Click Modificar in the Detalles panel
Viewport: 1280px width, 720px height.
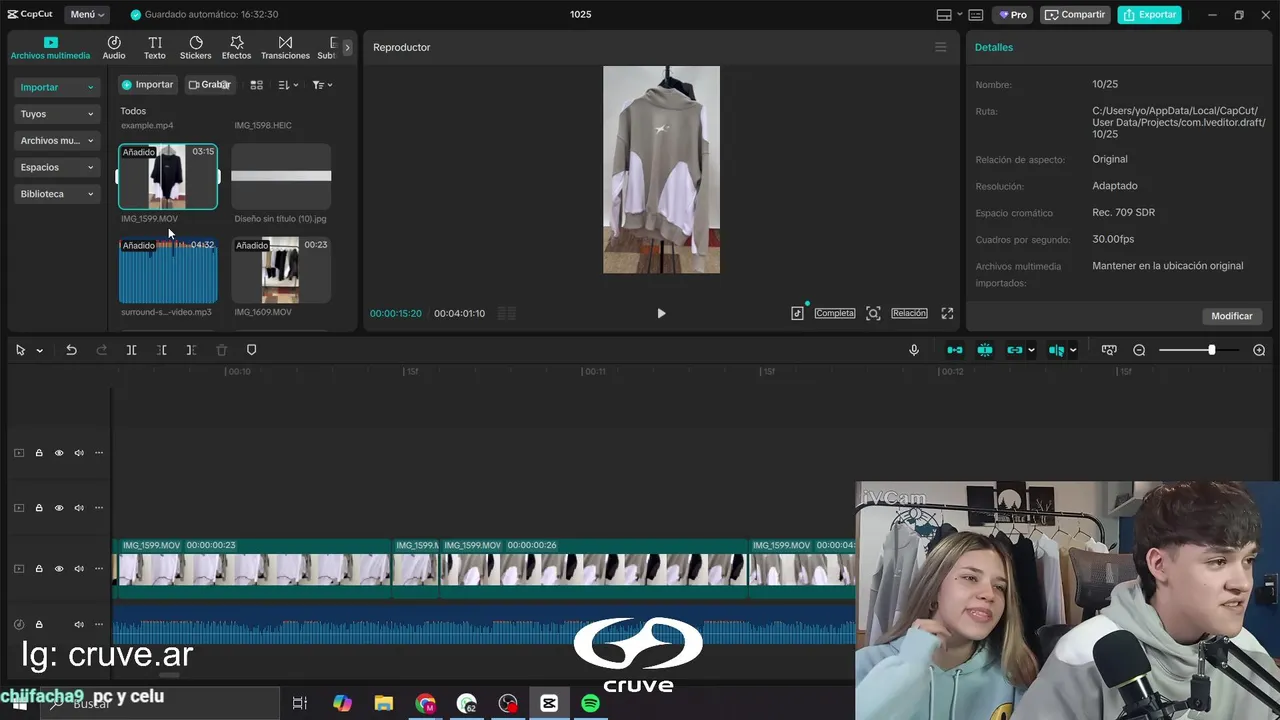(1232, 316)
